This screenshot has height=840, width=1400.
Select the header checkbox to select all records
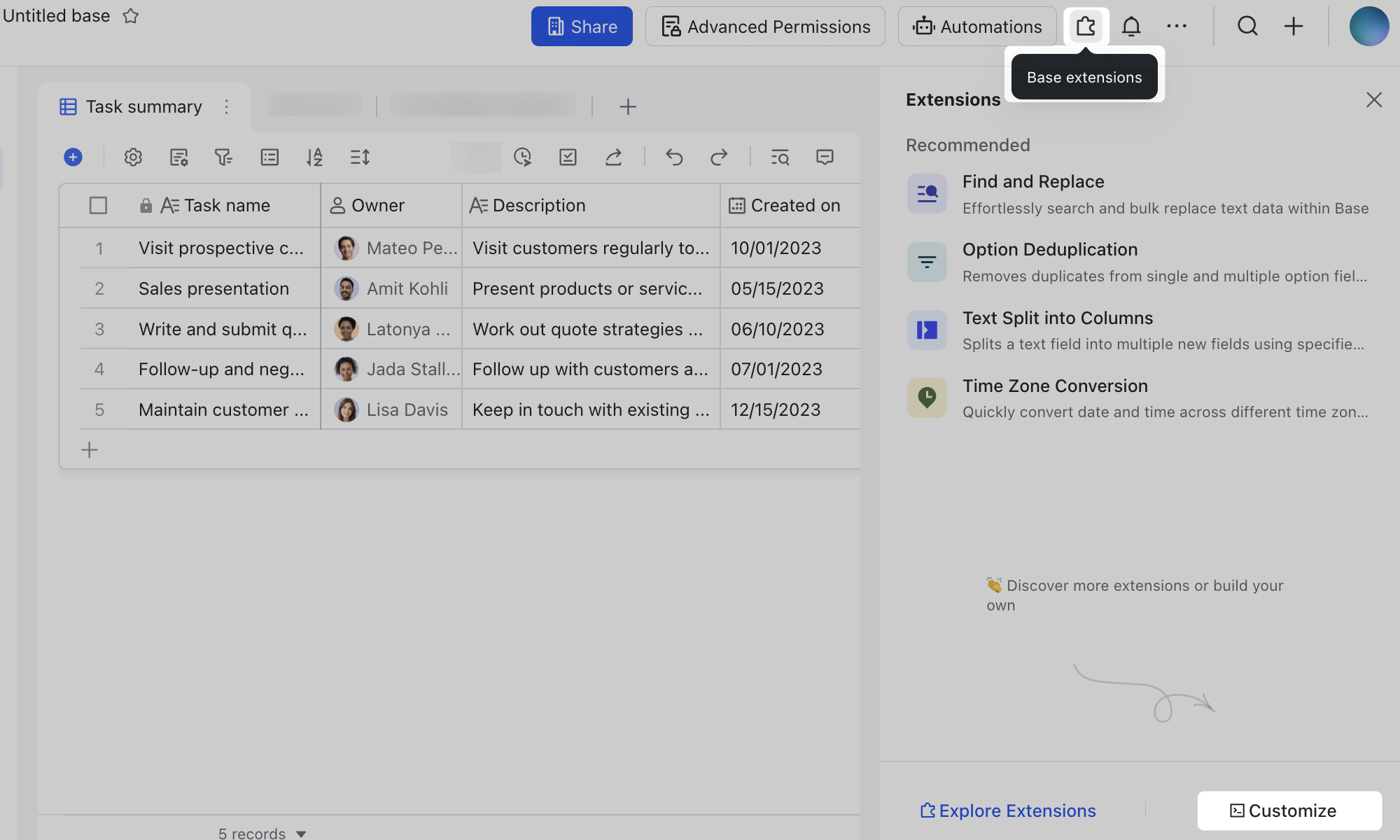point(98,205)
